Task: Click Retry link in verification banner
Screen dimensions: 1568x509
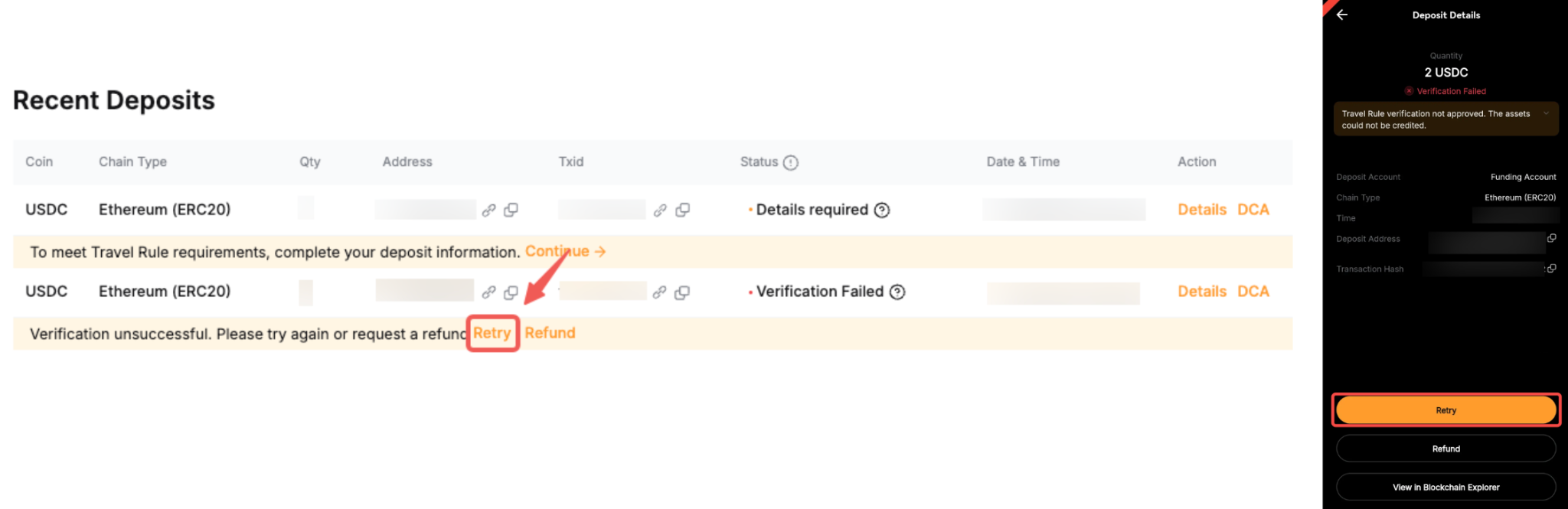Action: (492, 333)
